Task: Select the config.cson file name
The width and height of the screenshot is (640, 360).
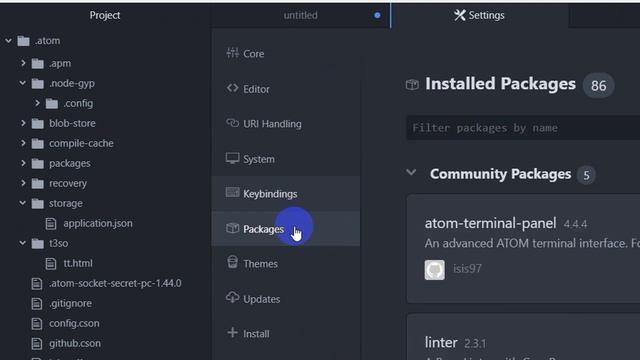Action: (x=74, y=323)
